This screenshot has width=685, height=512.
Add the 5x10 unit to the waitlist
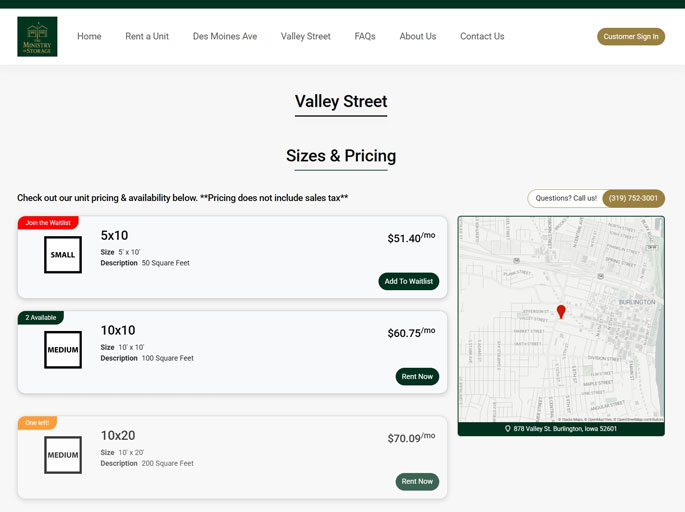click(408, 282)
